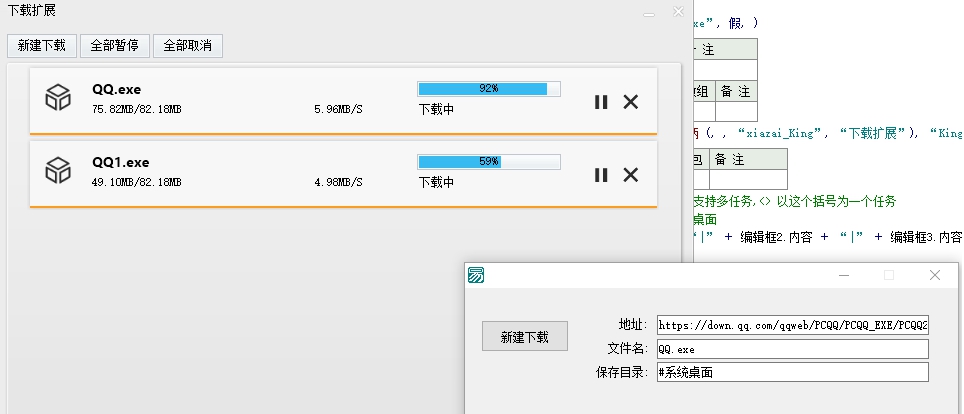Click the 保存目录 input field
The image size is (964, 414).
[x=792, y=372]
